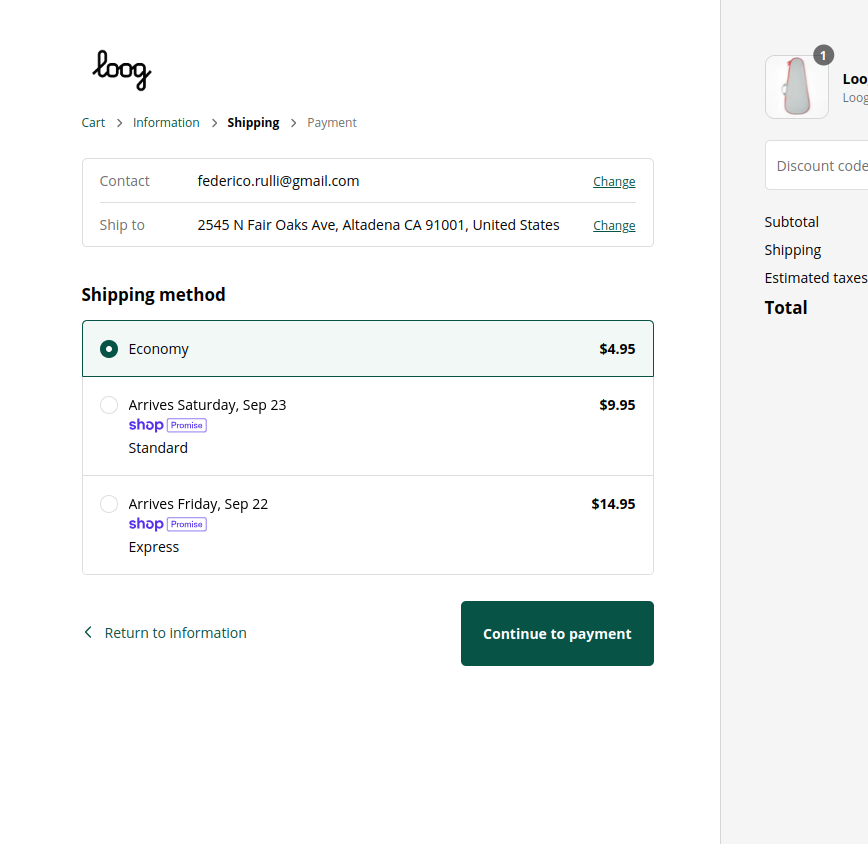Click the Total label in order summary
Image resolution: width=868 pixels, height=844 pixels.
coord(786,308)
